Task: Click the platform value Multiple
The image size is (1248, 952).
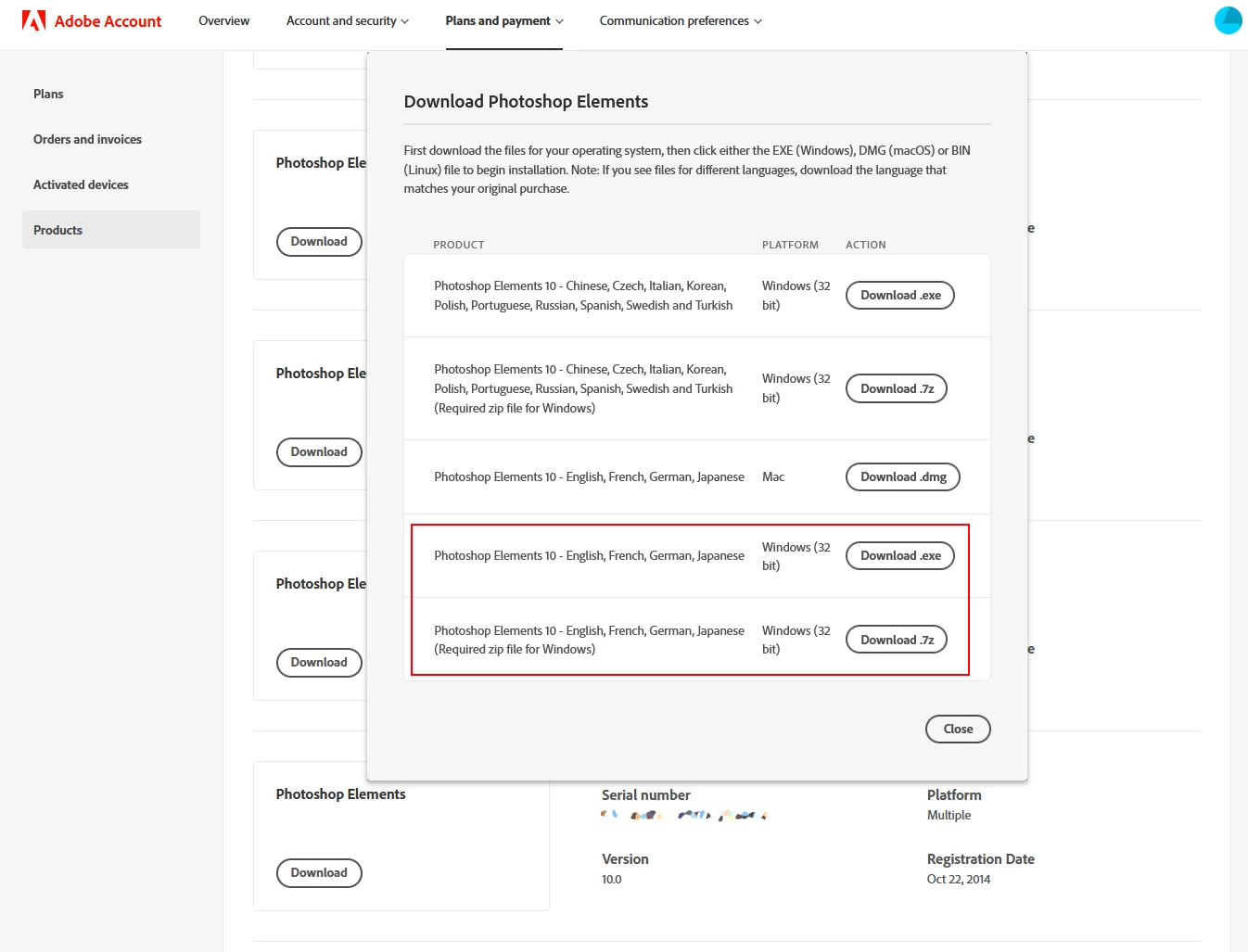Action: [949, 816]
